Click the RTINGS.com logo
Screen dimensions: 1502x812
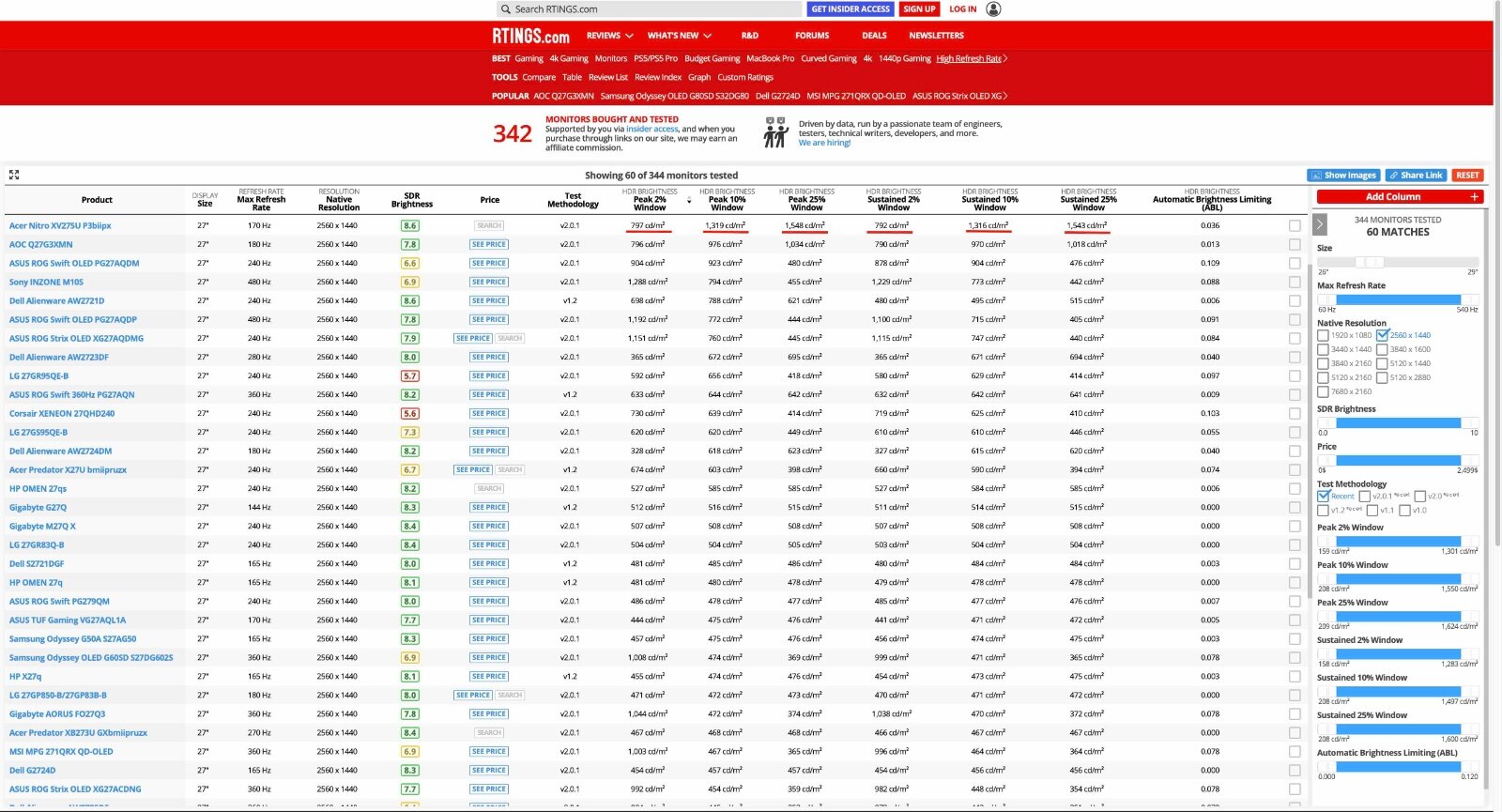530,36
